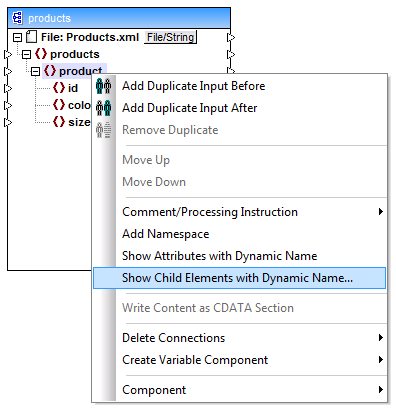Screen dimensions: 396x409
Task: Collapse the File: Products.xml node
Action: pos(17,37)
